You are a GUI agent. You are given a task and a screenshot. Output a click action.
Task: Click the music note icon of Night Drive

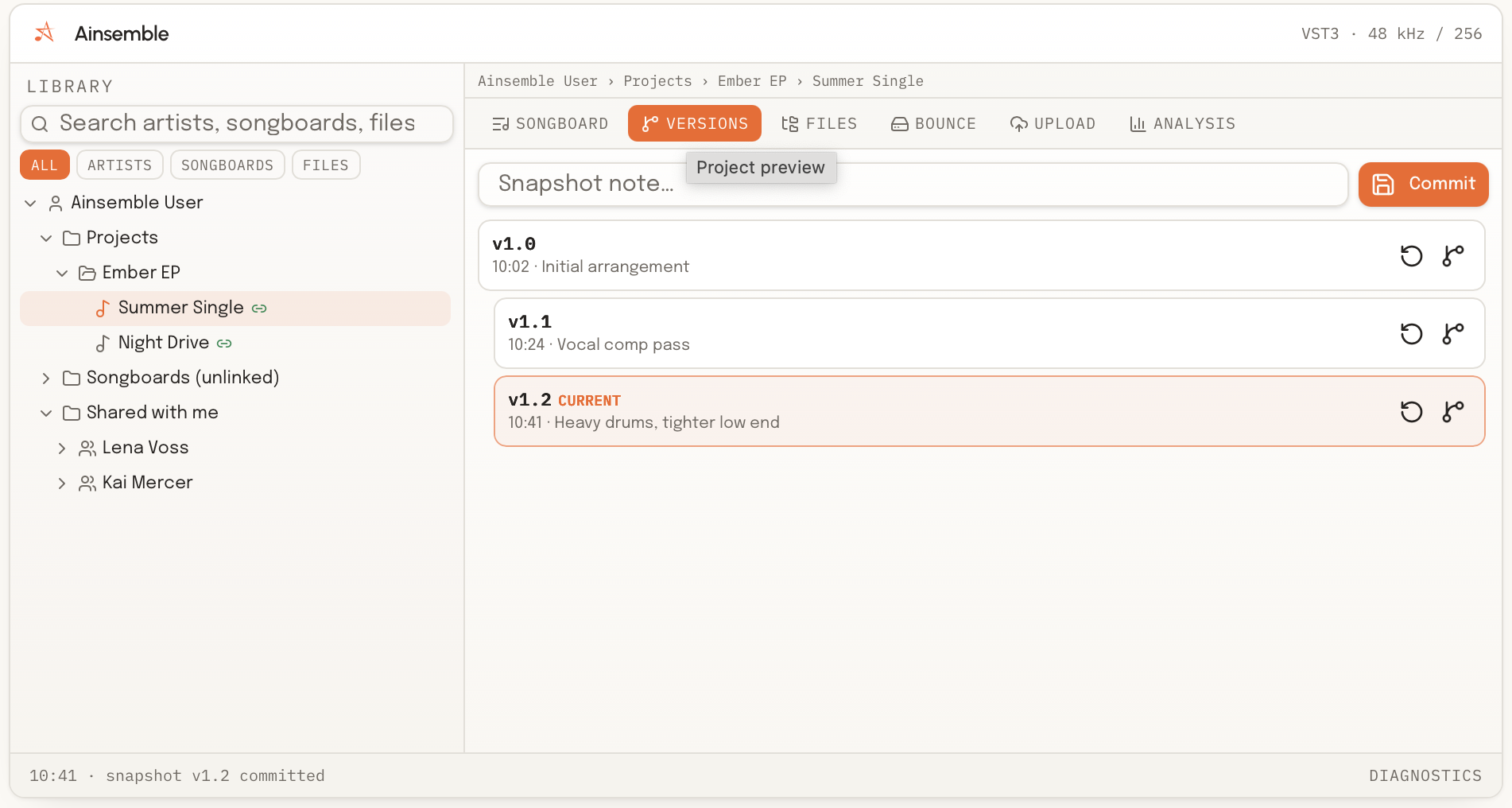103,344
